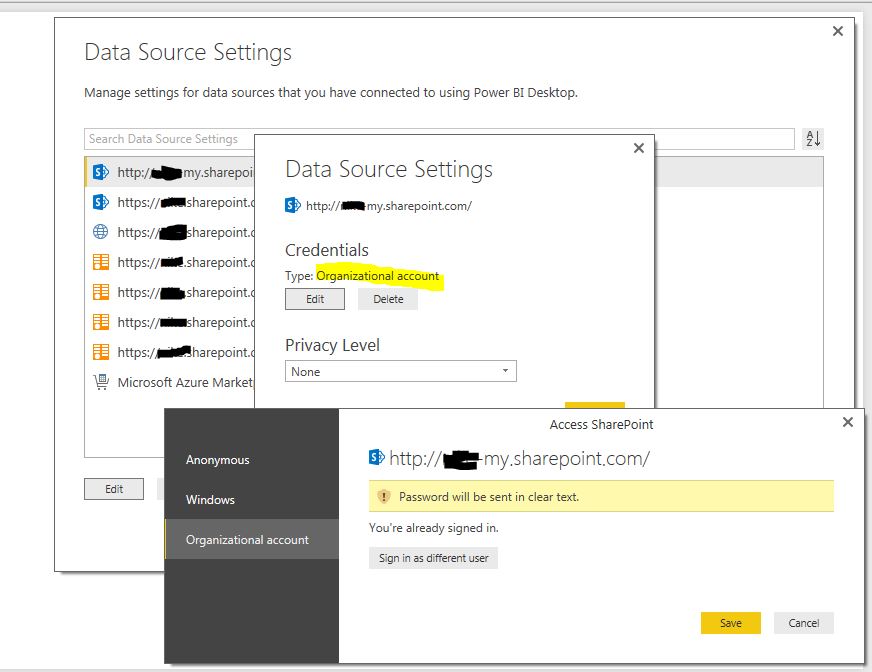Close the back Data Source Settings window
Viewport: 872px width, 672px height.
tap(838, 31)
